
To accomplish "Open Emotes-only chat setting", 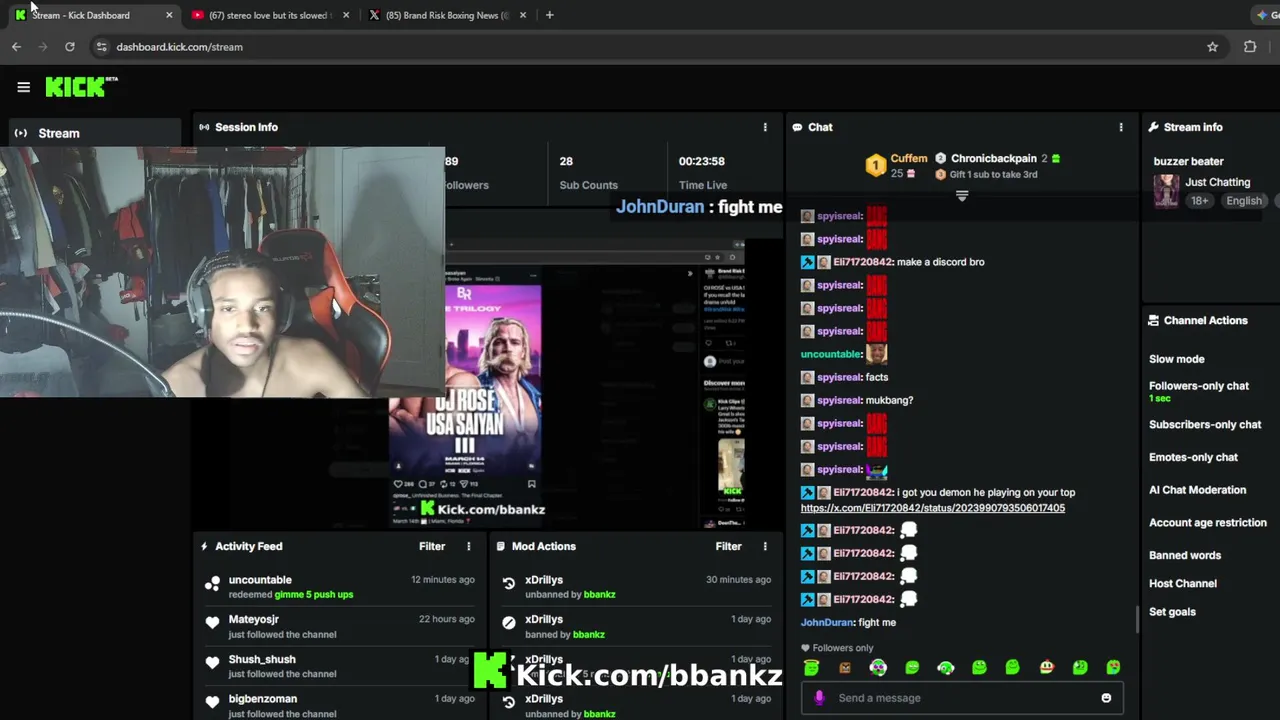I will coord(1193,457).
